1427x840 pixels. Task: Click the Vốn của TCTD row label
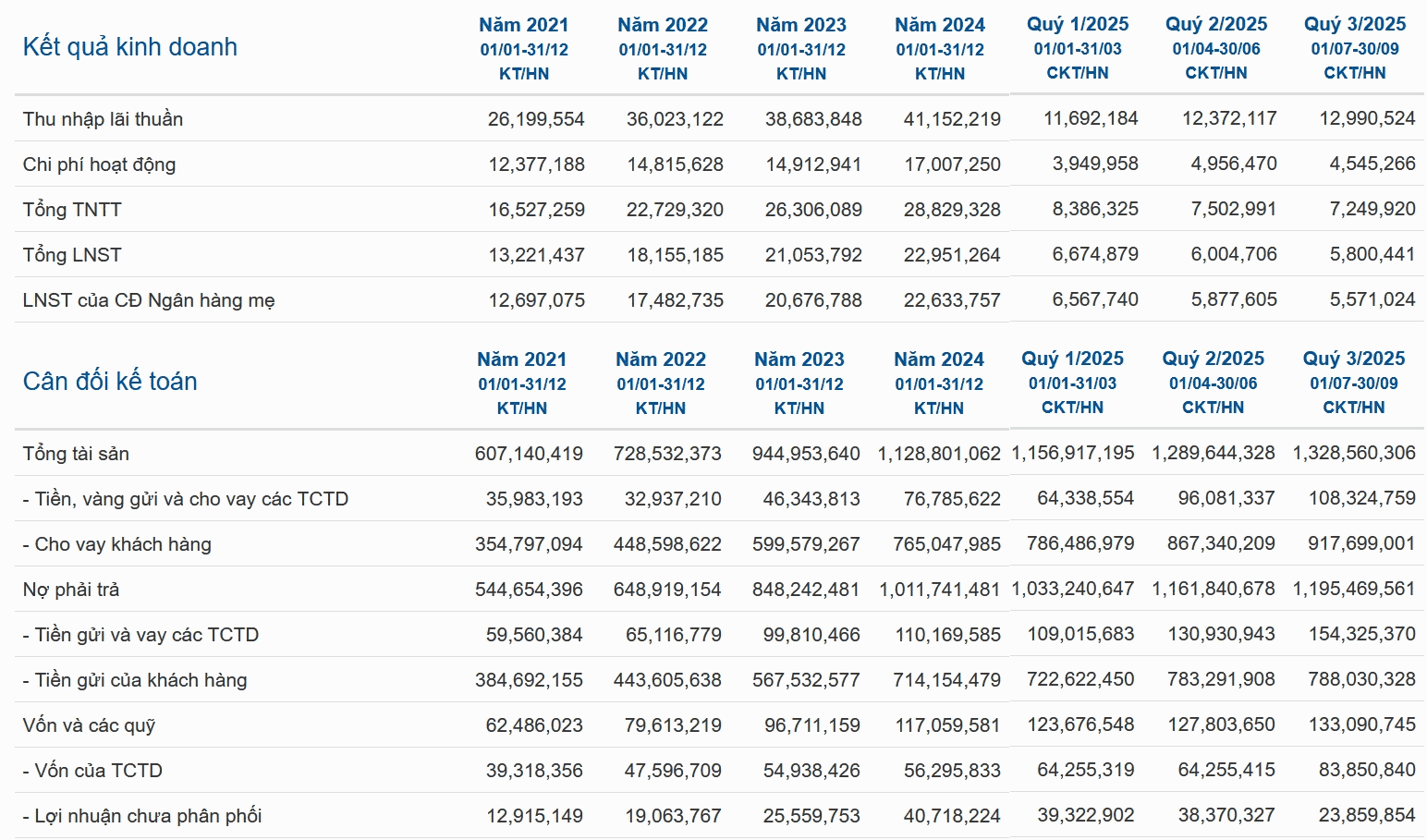click(x=92, y=771)
